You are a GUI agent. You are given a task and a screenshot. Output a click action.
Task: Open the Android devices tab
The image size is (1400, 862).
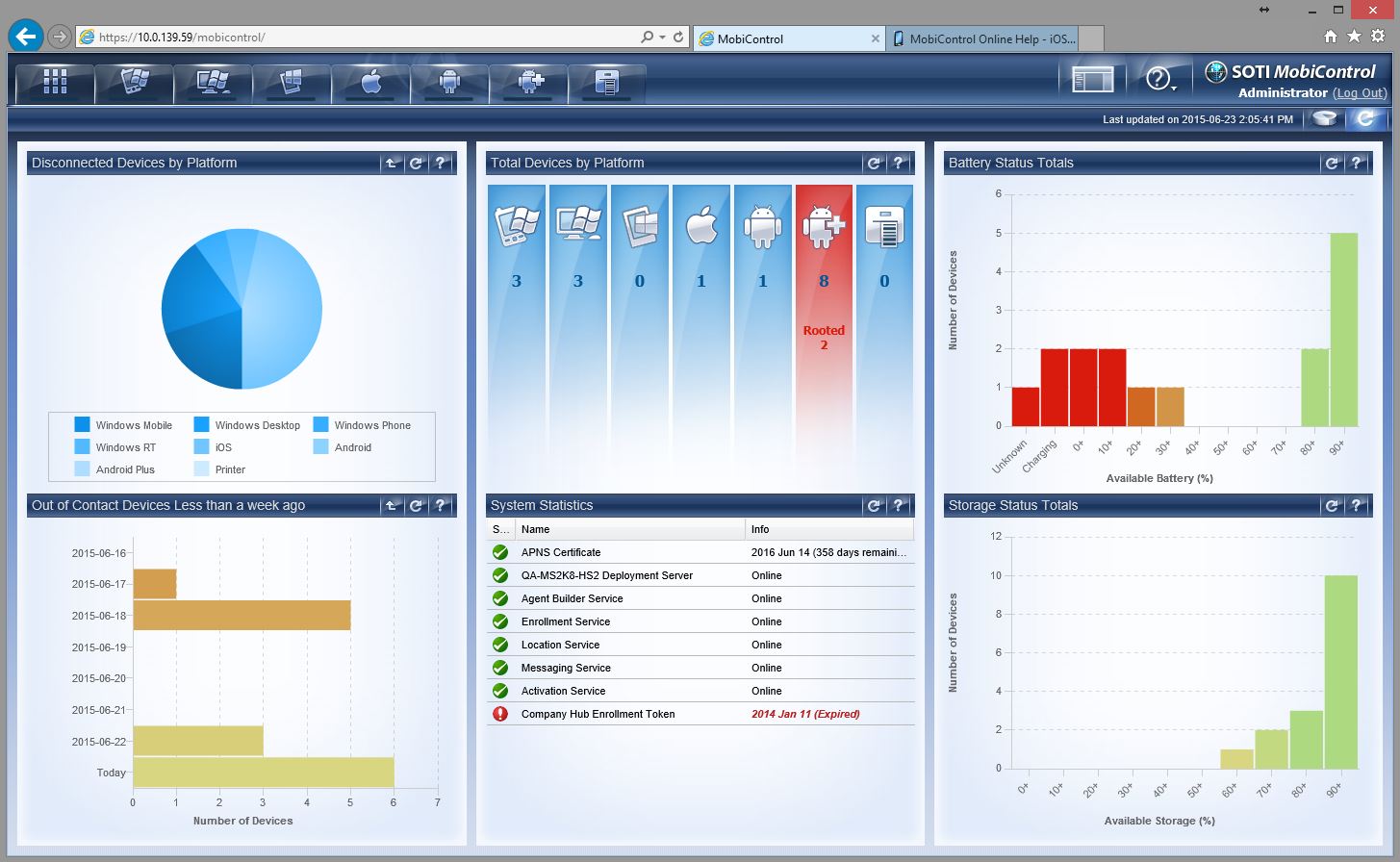[450, 84]
